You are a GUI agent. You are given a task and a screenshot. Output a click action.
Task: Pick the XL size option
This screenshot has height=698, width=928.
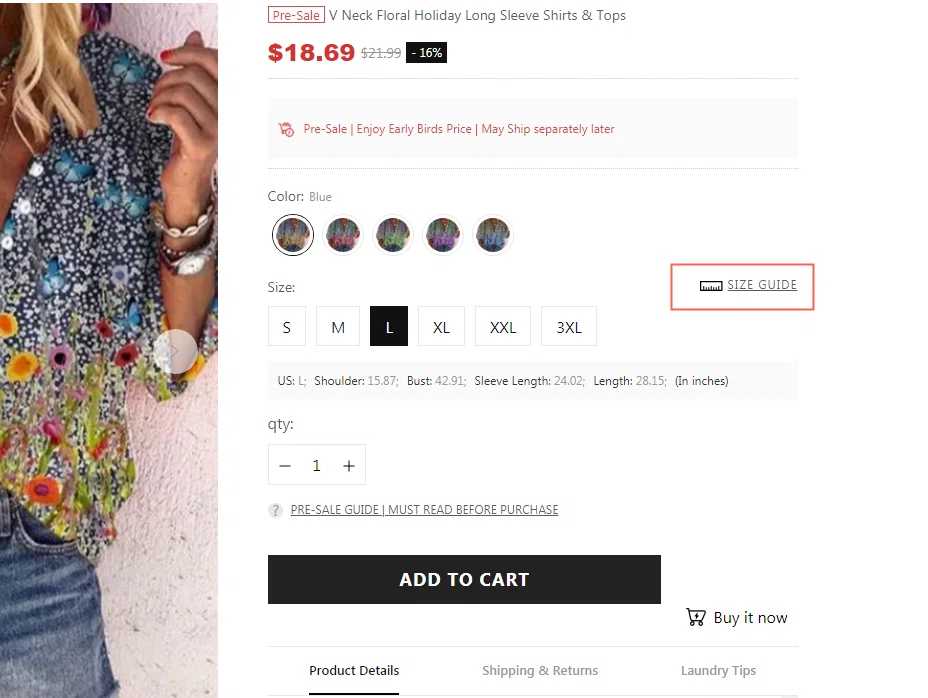441,327
